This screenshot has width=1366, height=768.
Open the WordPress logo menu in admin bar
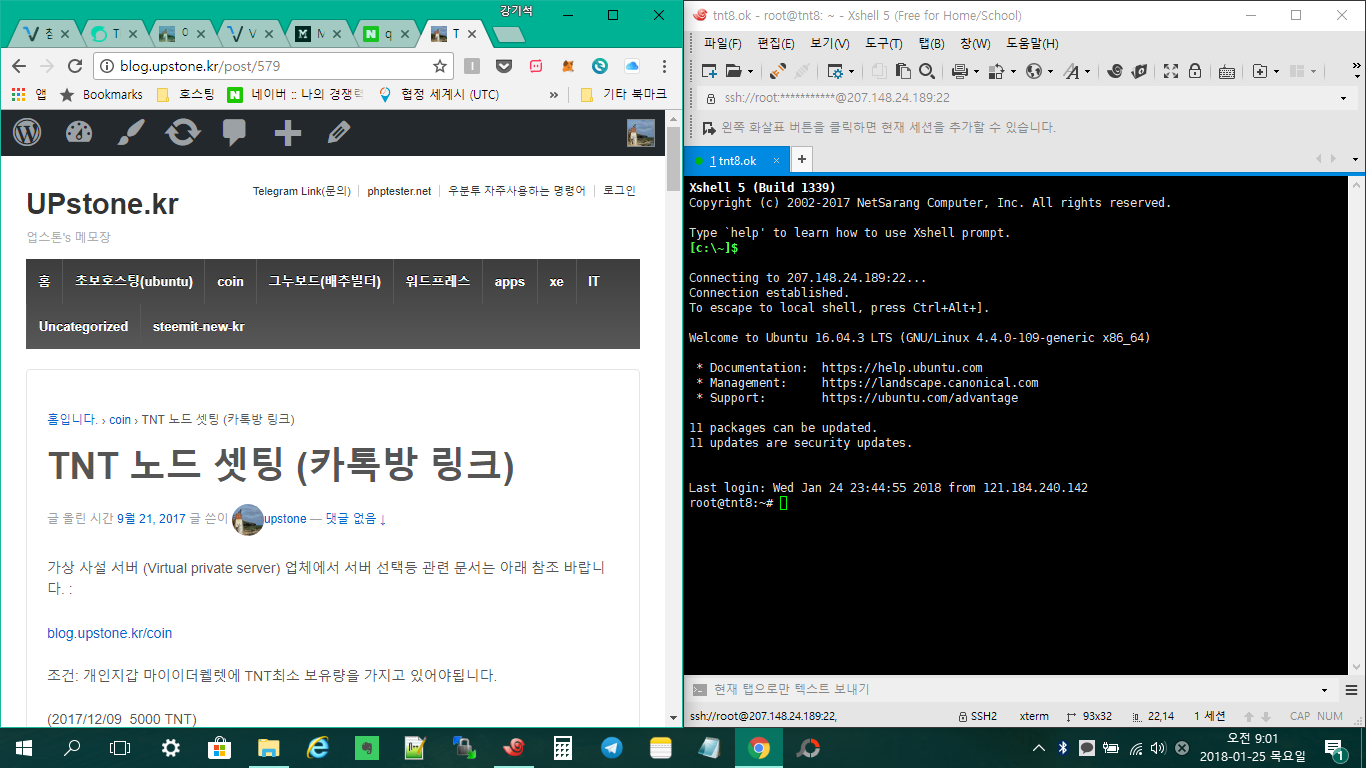tap(27, 132)
